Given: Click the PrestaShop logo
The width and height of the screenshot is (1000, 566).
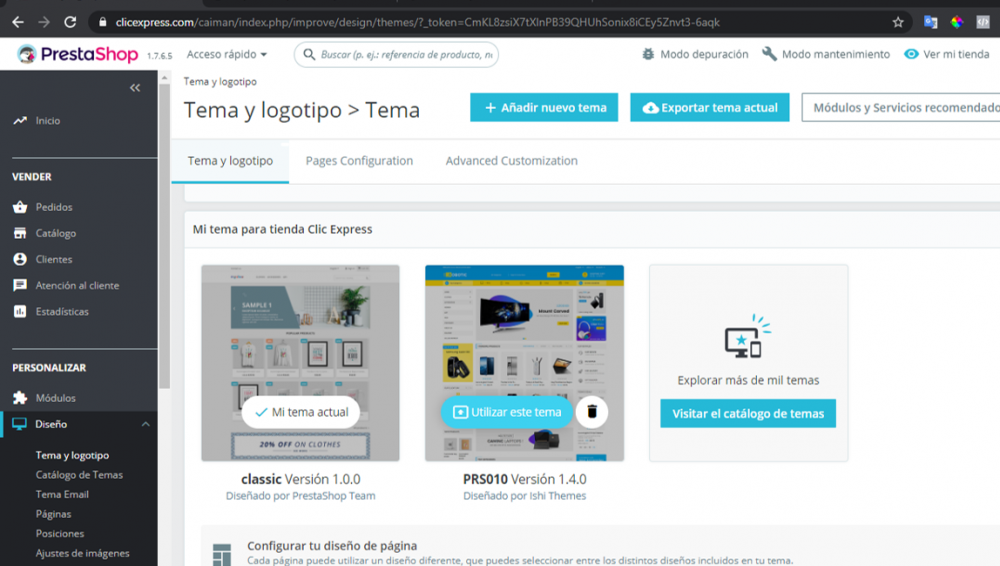Looking at the screenshot, I should point(78,54).
